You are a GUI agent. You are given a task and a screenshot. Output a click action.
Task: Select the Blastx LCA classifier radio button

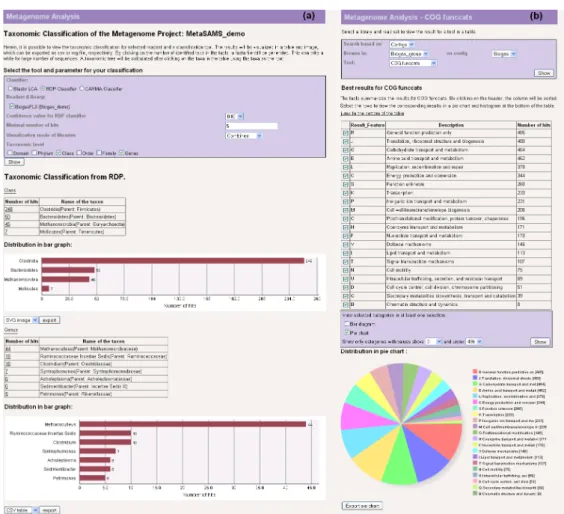[10, 88]
